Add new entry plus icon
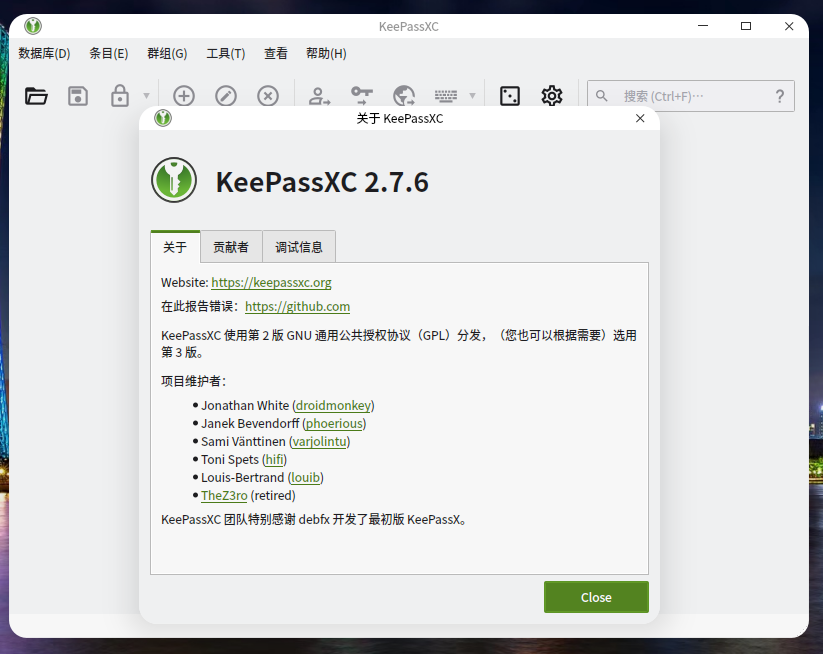The height and width of the screenshot is (654, 823). 184,96
